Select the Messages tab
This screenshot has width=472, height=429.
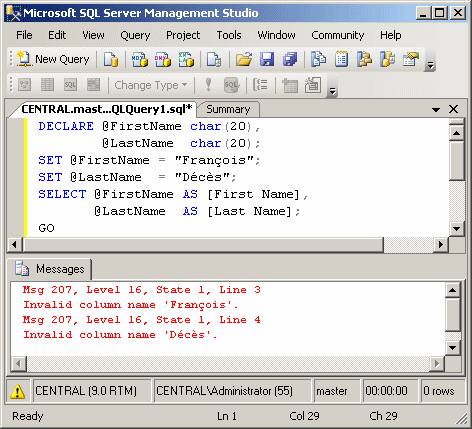pos(49,269)
